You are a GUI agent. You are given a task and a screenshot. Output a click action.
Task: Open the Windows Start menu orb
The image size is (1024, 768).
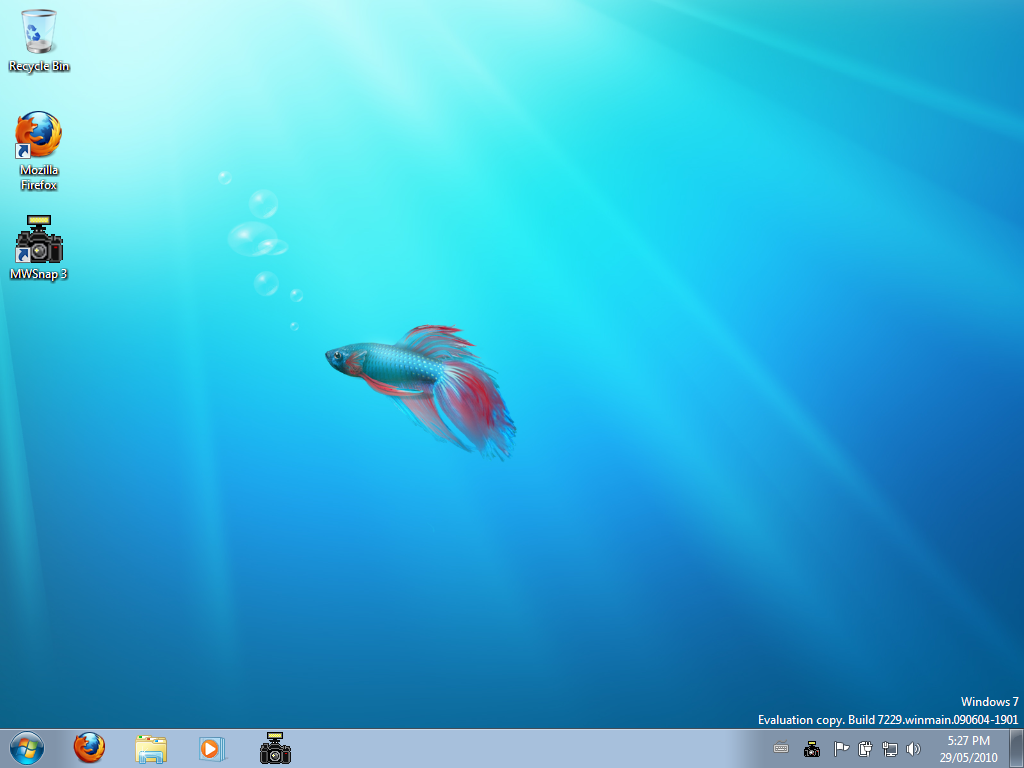[27, 748]
